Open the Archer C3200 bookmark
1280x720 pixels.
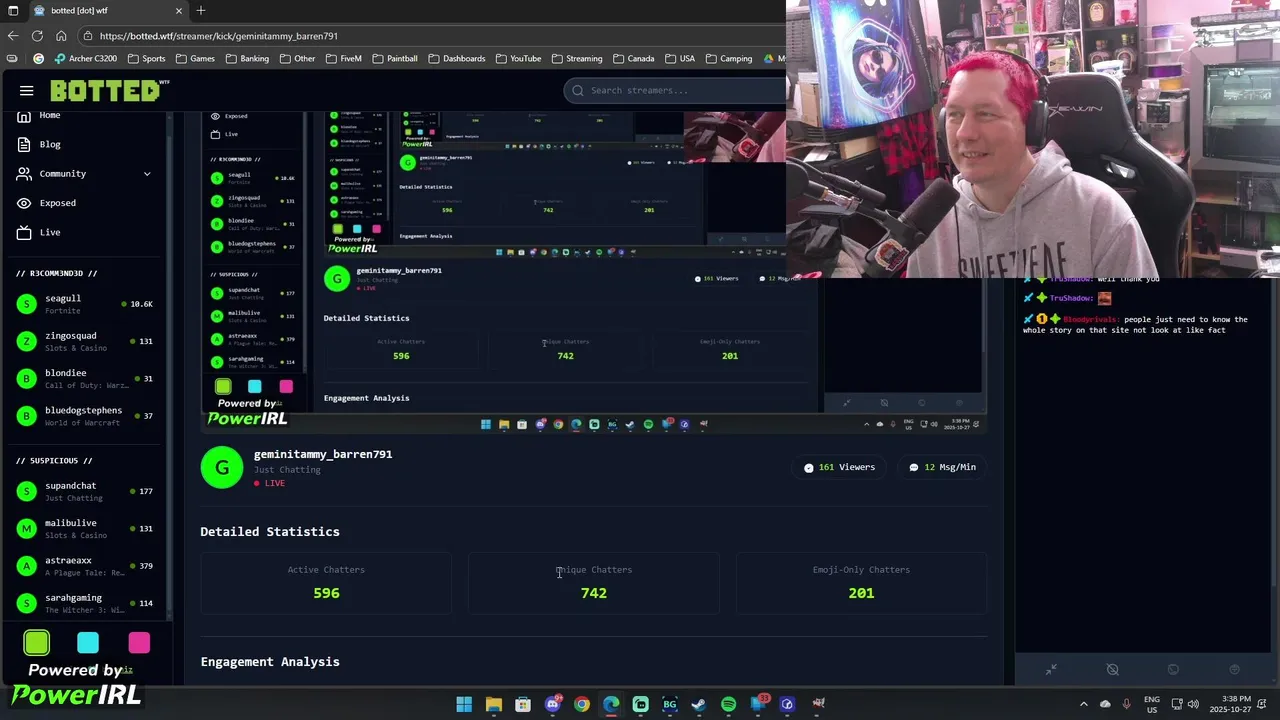[86, 59]
